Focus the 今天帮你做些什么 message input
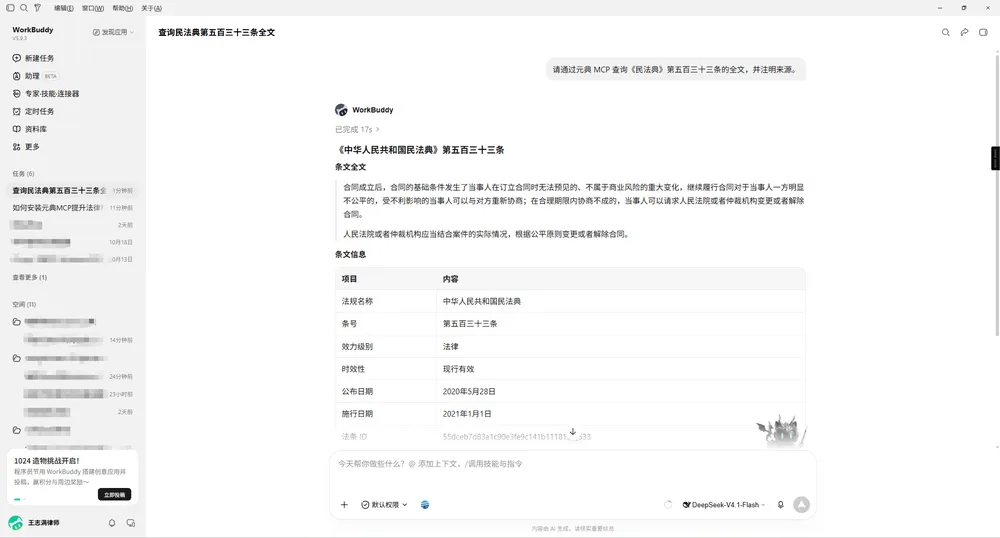The height and width of the screenshot is (538, 1000). [x=573, y=464]
